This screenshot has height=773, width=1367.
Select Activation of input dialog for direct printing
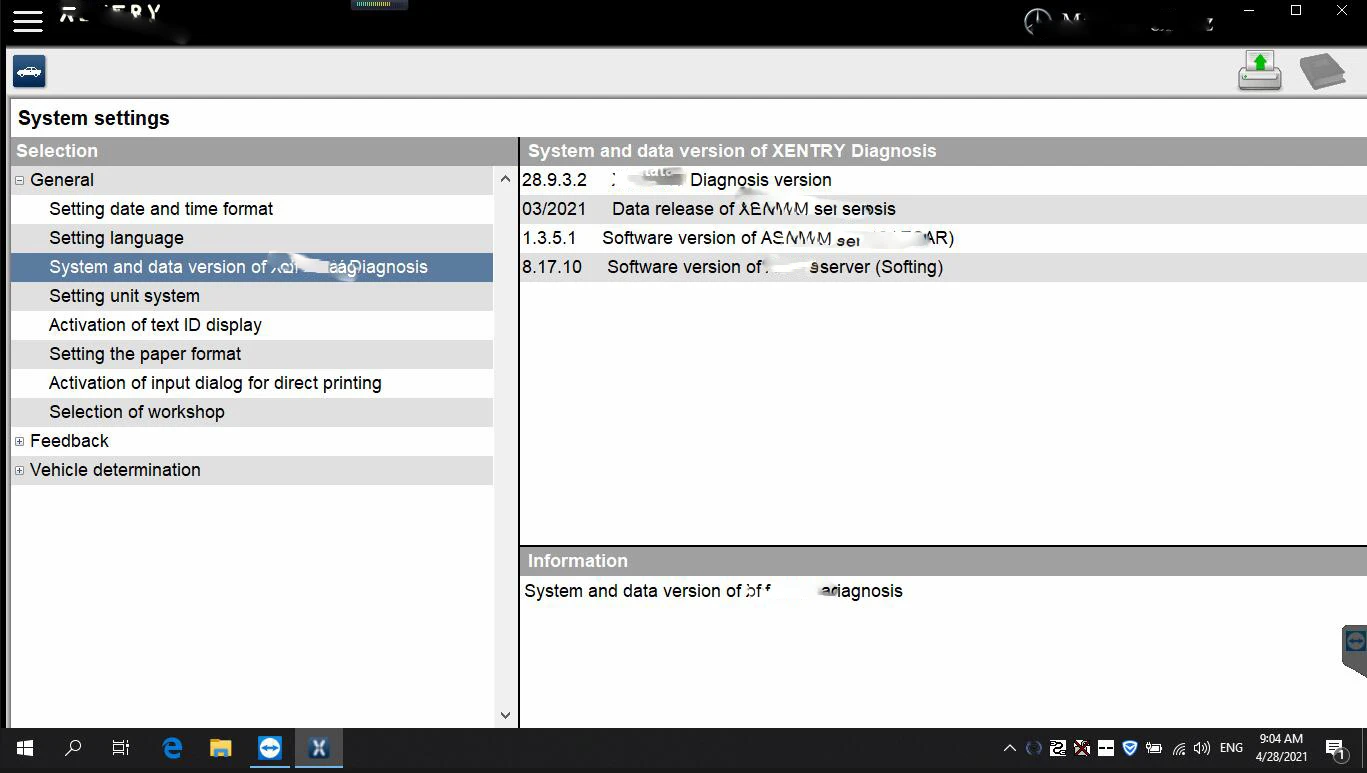252,383
